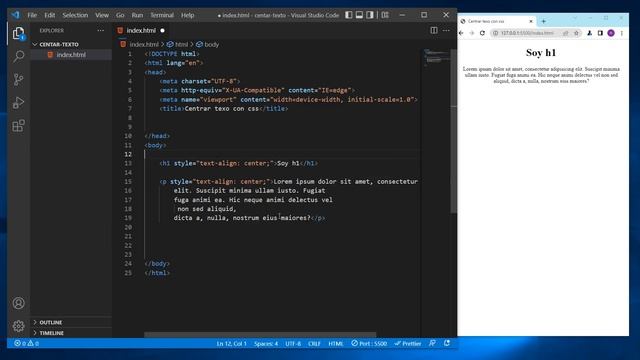Viewport: 640px width, 360px height.
Task: Open the browser side panel icon
Action: pos(600,33)
